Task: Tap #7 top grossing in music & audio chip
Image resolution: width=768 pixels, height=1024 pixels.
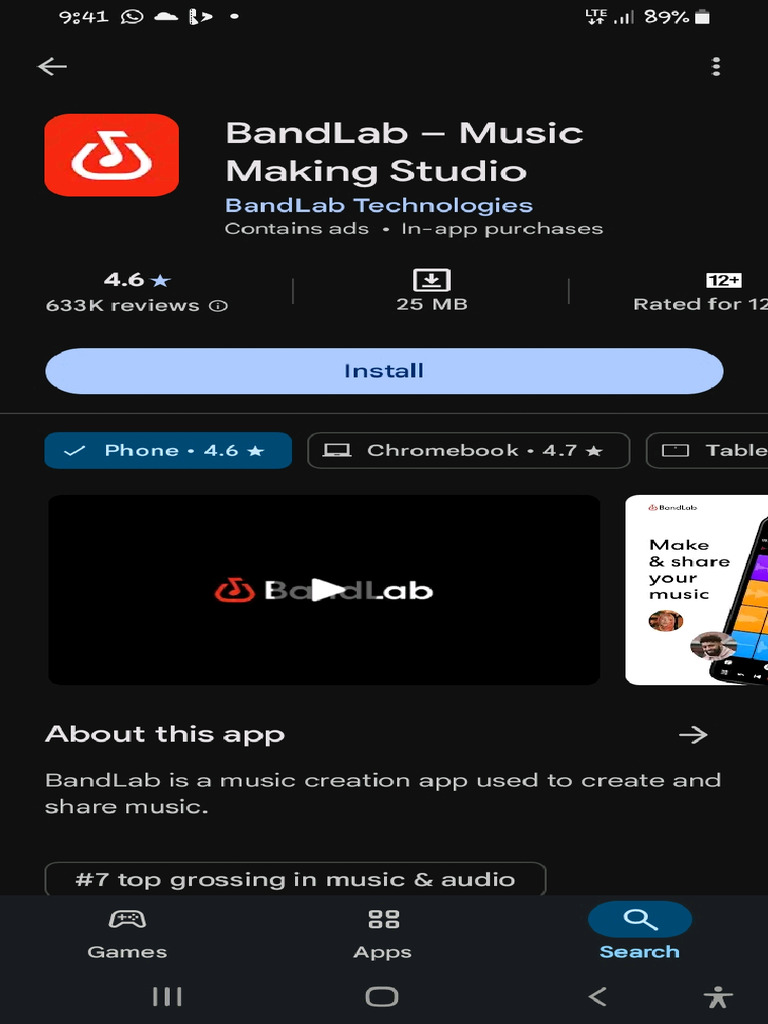Action: [x=295, y=879]
